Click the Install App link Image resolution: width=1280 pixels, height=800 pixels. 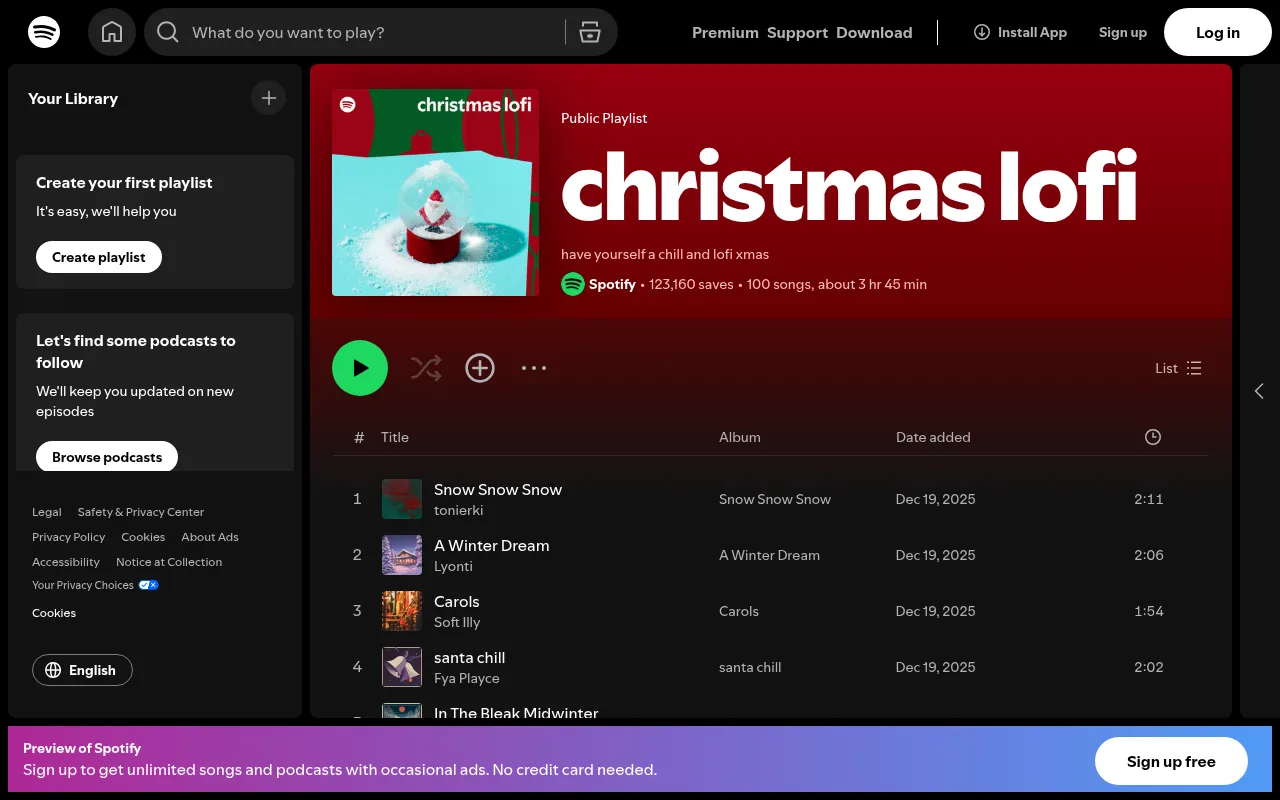[1020, 32]
